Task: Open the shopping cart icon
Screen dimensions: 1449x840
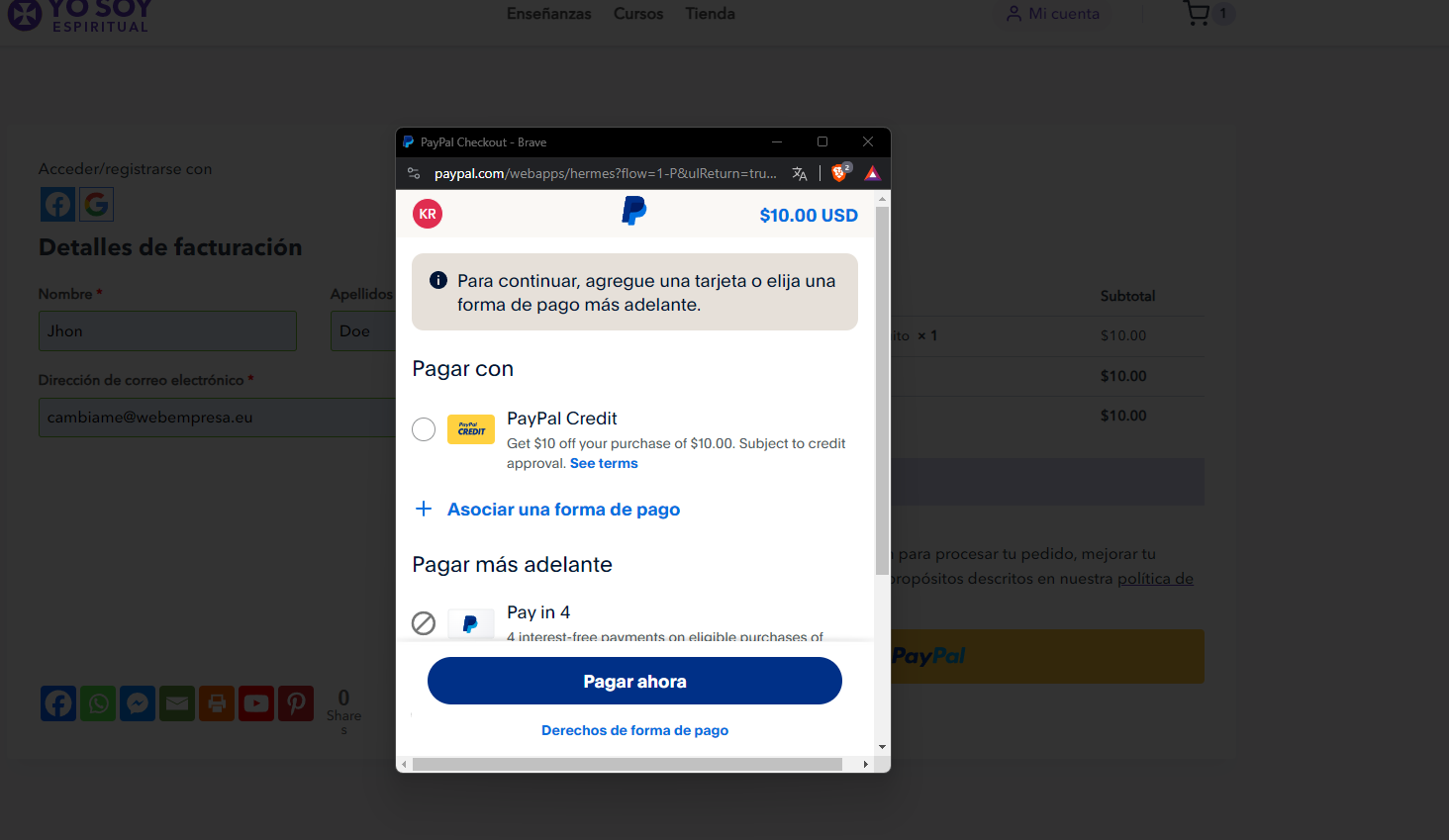Action: [1197, 13]
